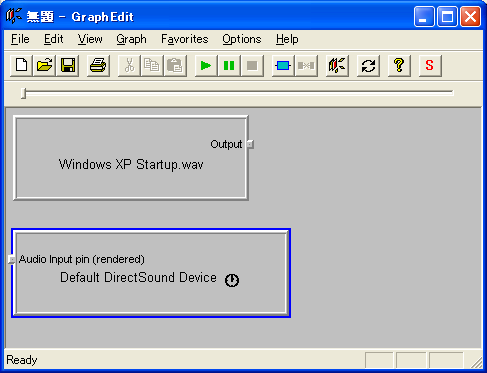The width and height of the screenshot is (487, 373).
Task: Play the graph with green arrow
Action: coord(206,66)
